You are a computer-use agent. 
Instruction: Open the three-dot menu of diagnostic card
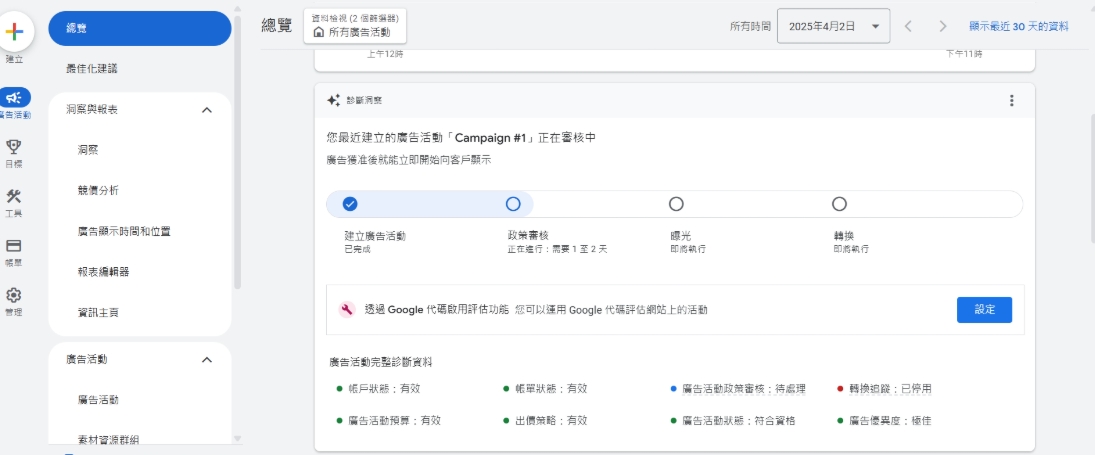1011,100
